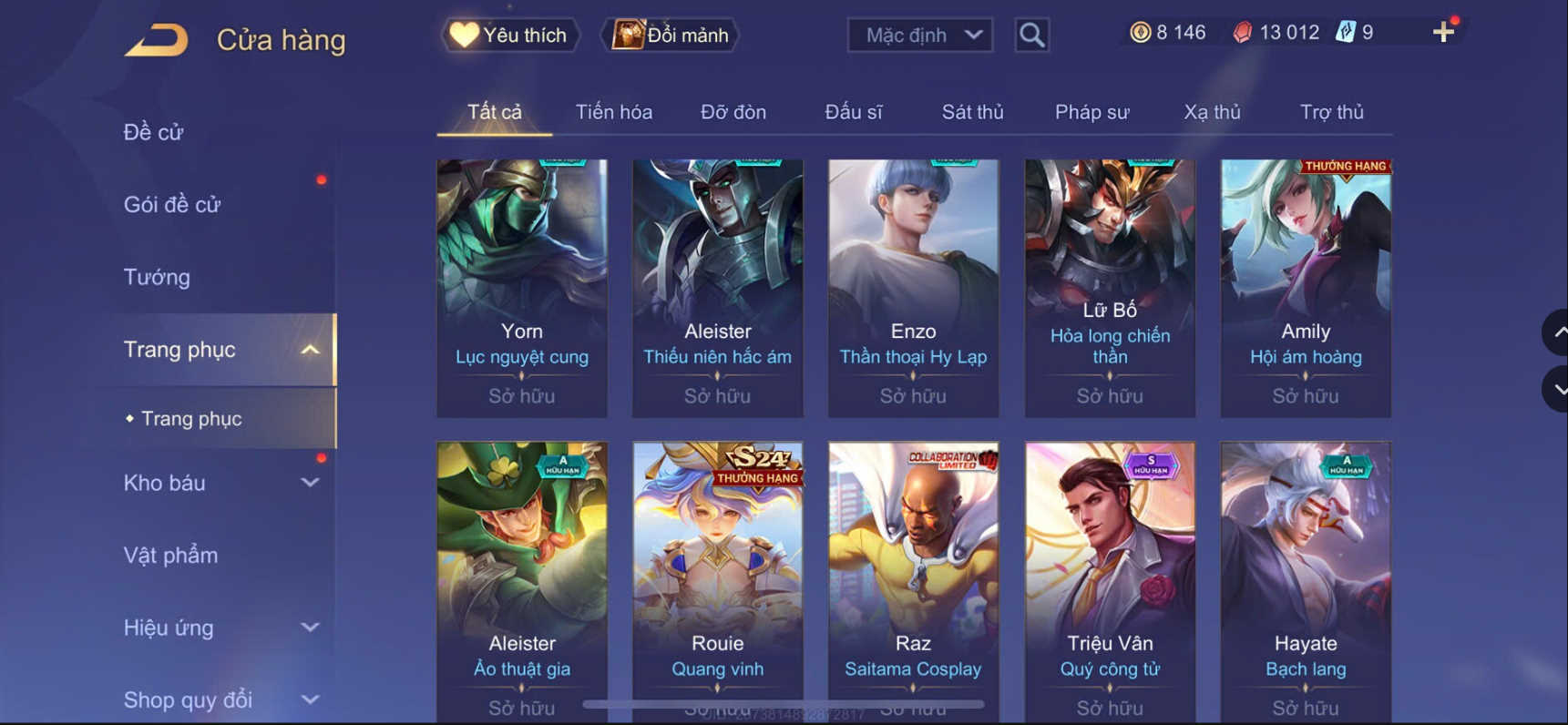This screenshot has height=725, width=1568.
Task: Tap the gold coin balance icon
Action: click(1140, 33)
